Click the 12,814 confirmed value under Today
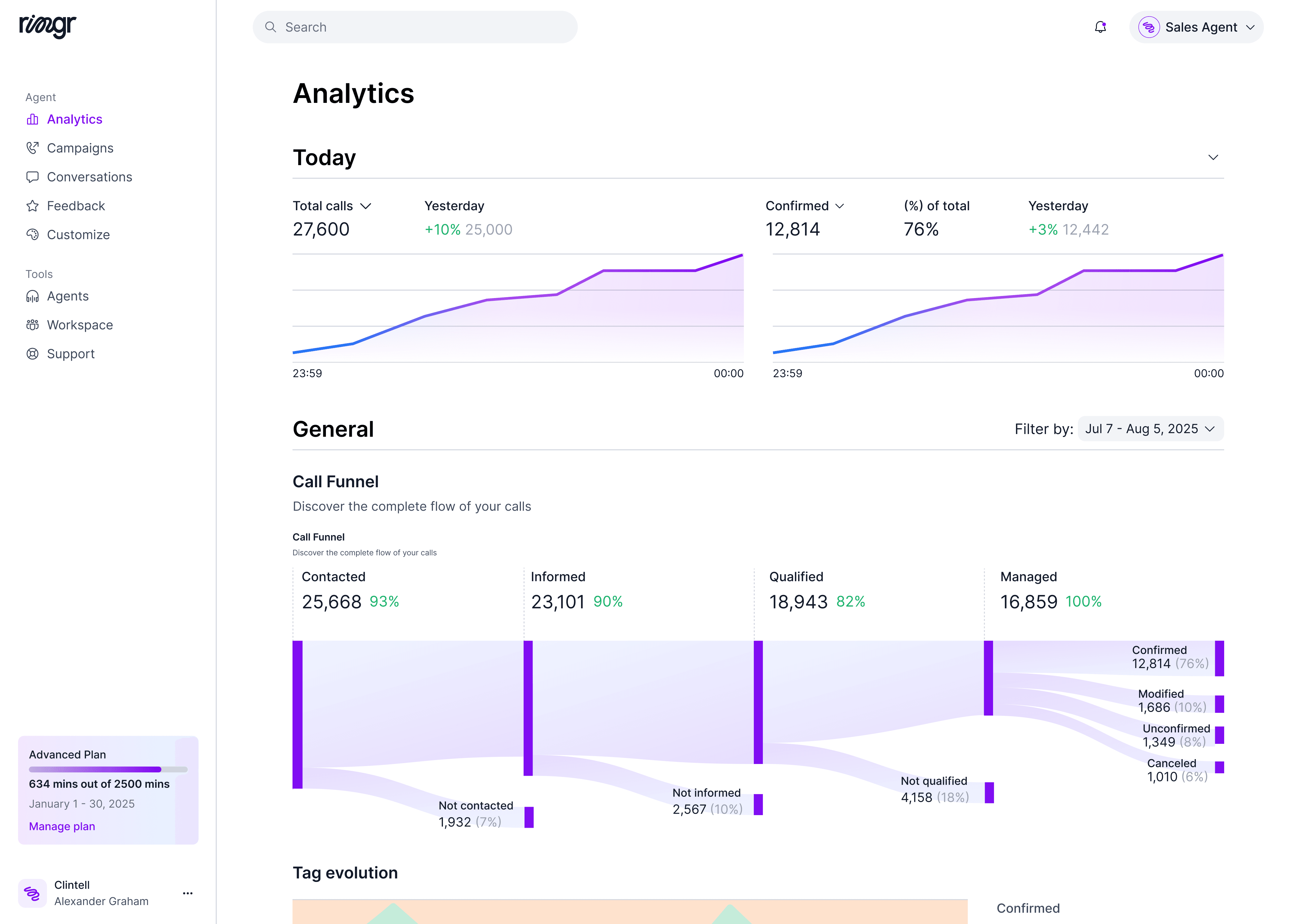The height and width of the screenshot is (924, 1300). pos(792,229)
